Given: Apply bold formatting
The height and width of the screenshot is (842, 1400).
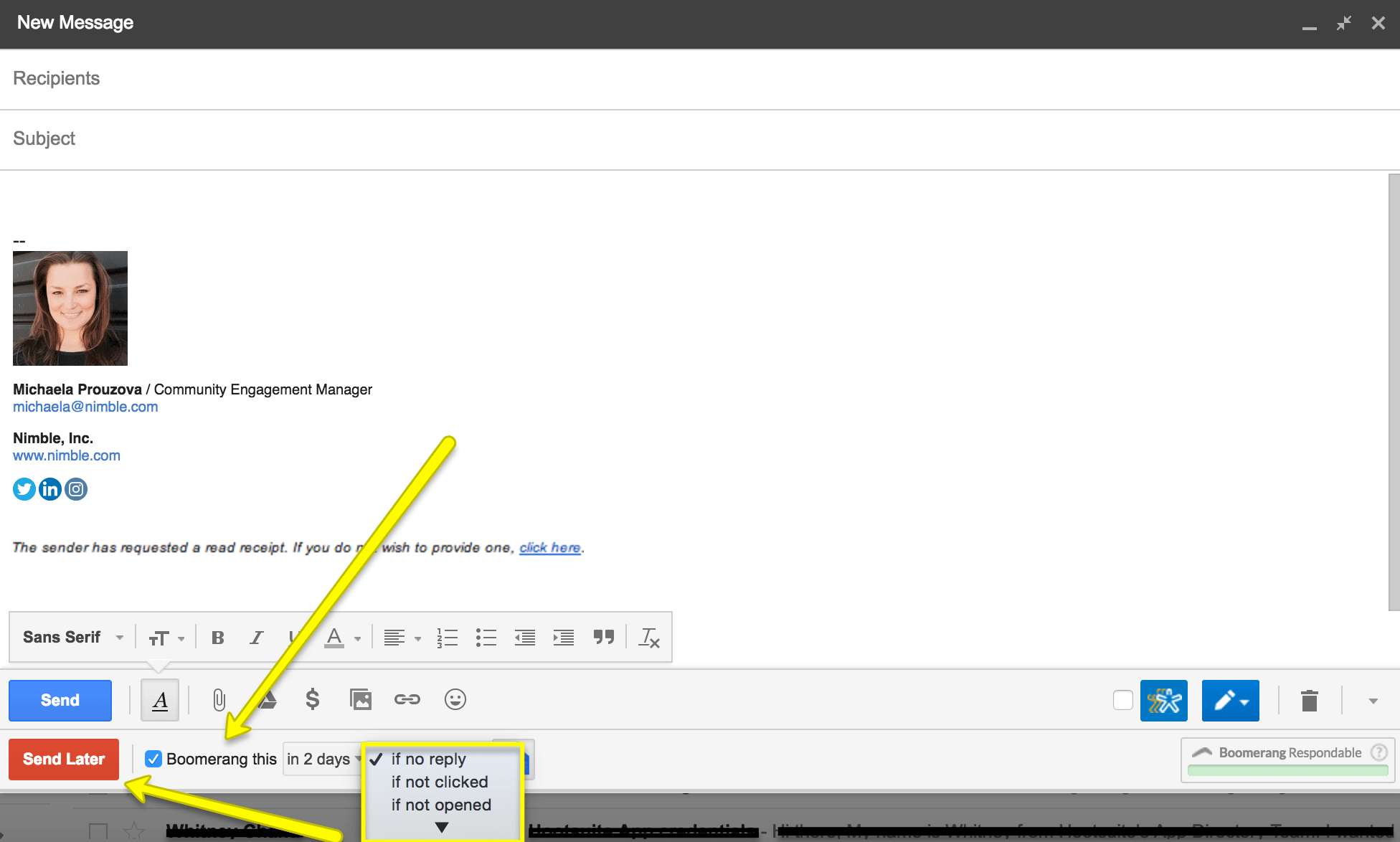Looking at the screenshot, I should tap(217, 638).
